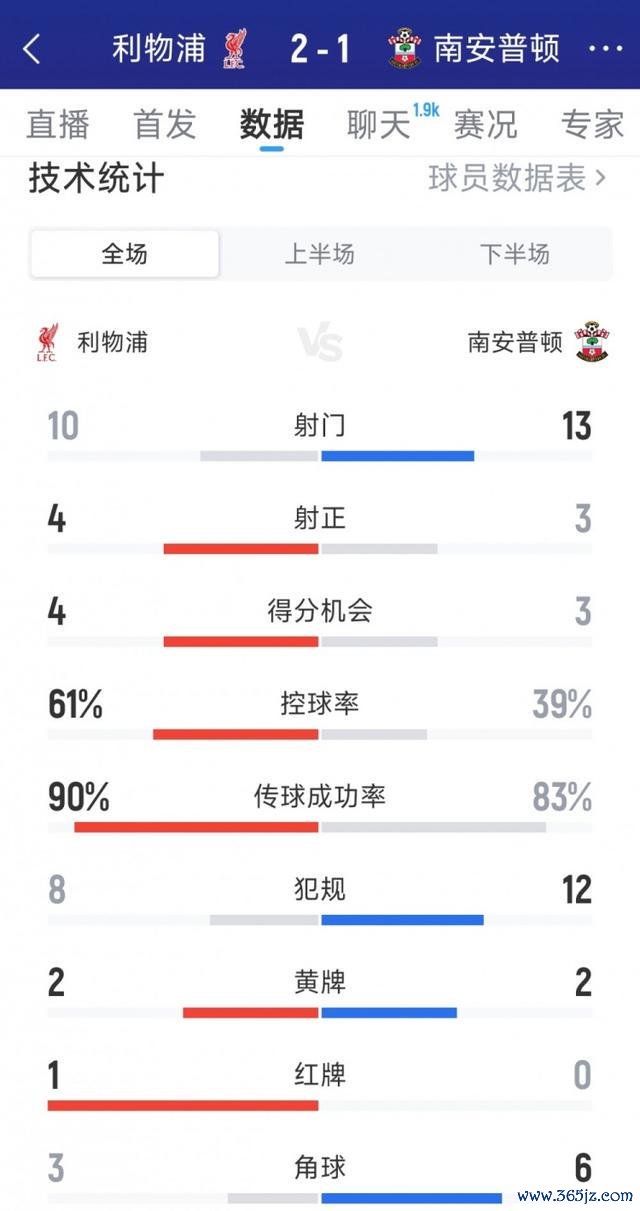This screenshot has width=640, height=1211.
Task: Go to the 赛况 match events tab
Action: point(486,125)
